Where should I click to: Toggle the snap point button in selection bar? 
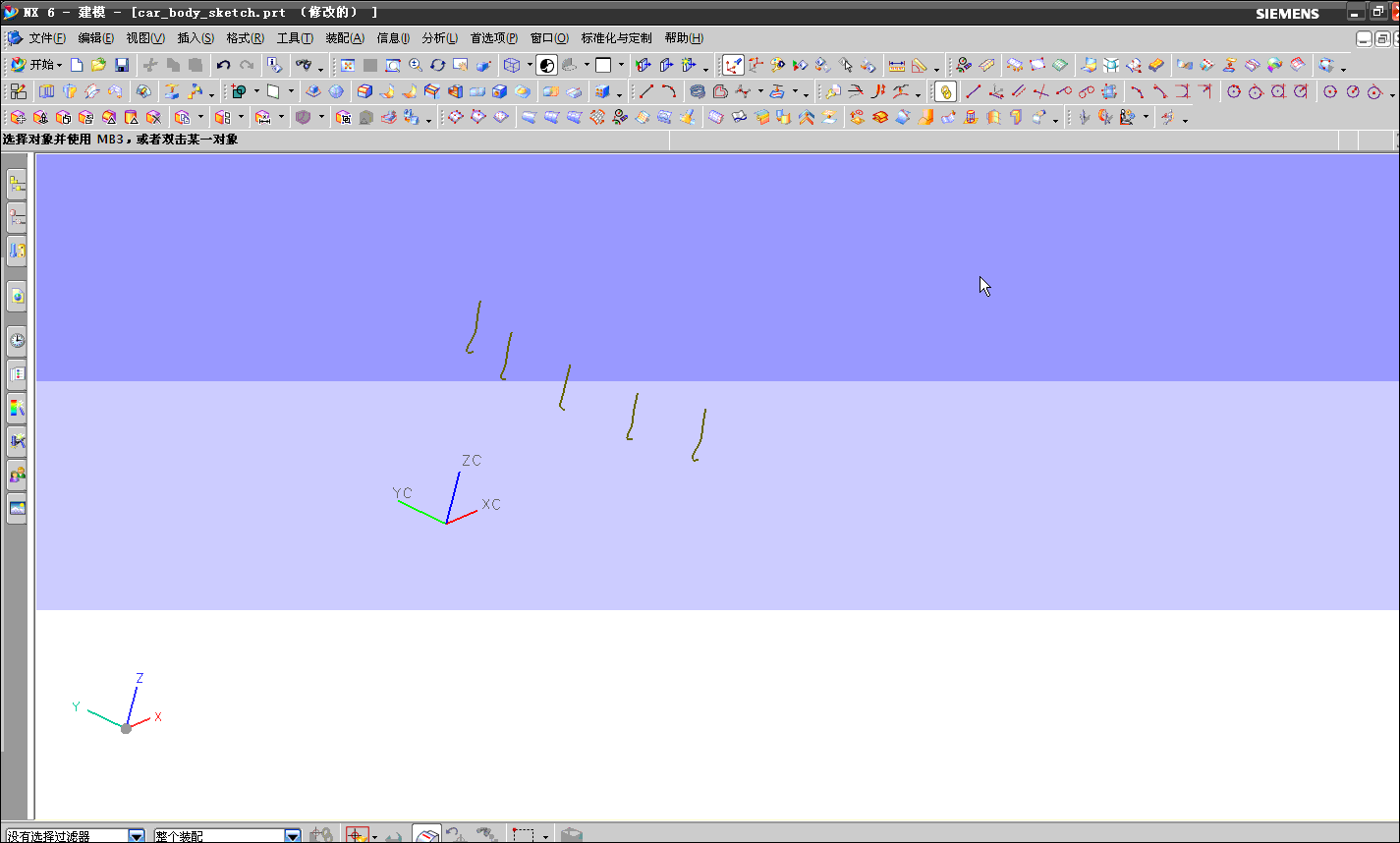pyautogui.click(x=357, y=835)
